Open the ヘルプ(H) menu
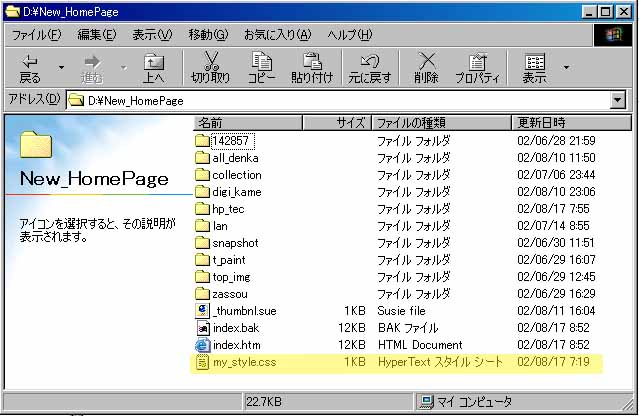Viewport: 639px width, 416px height. 350,35
